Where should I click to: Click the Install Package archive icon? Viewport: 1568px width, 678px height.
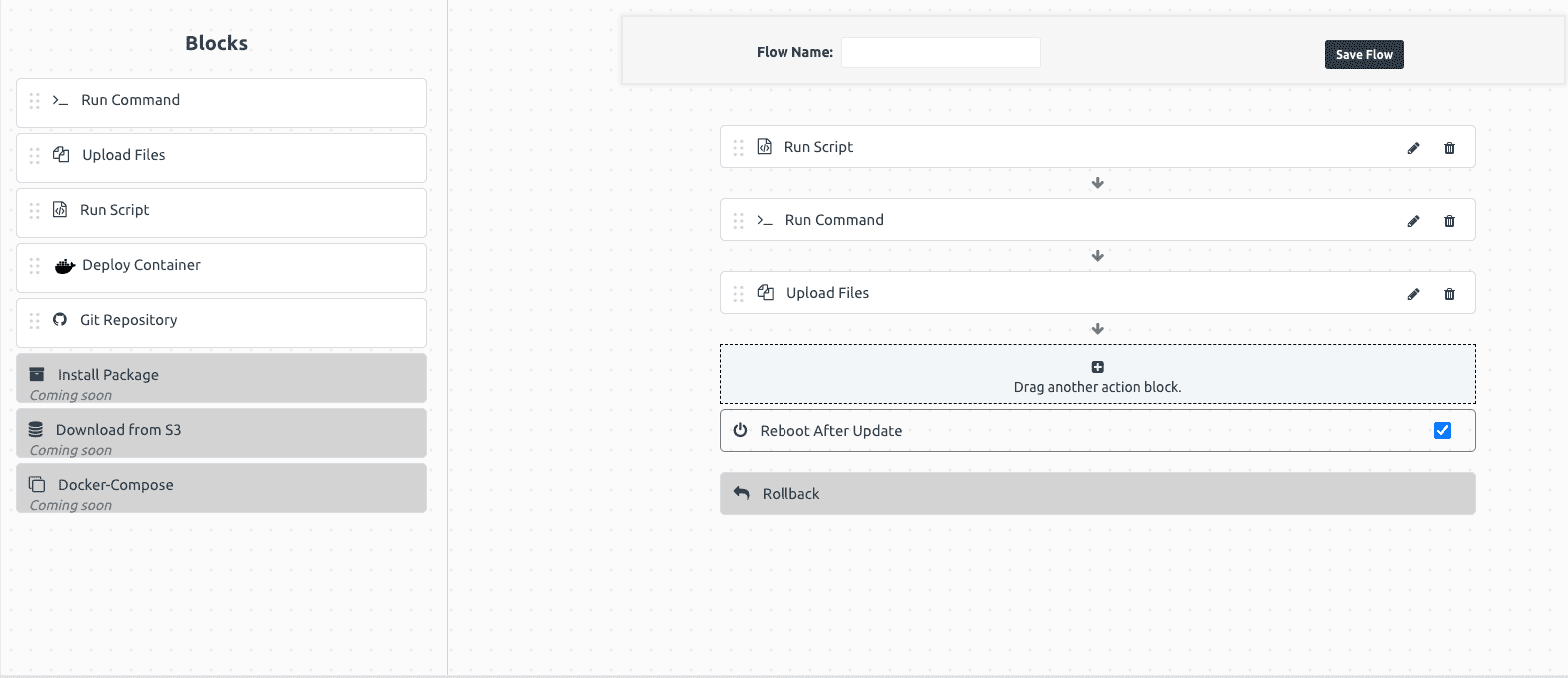[37, 374]
